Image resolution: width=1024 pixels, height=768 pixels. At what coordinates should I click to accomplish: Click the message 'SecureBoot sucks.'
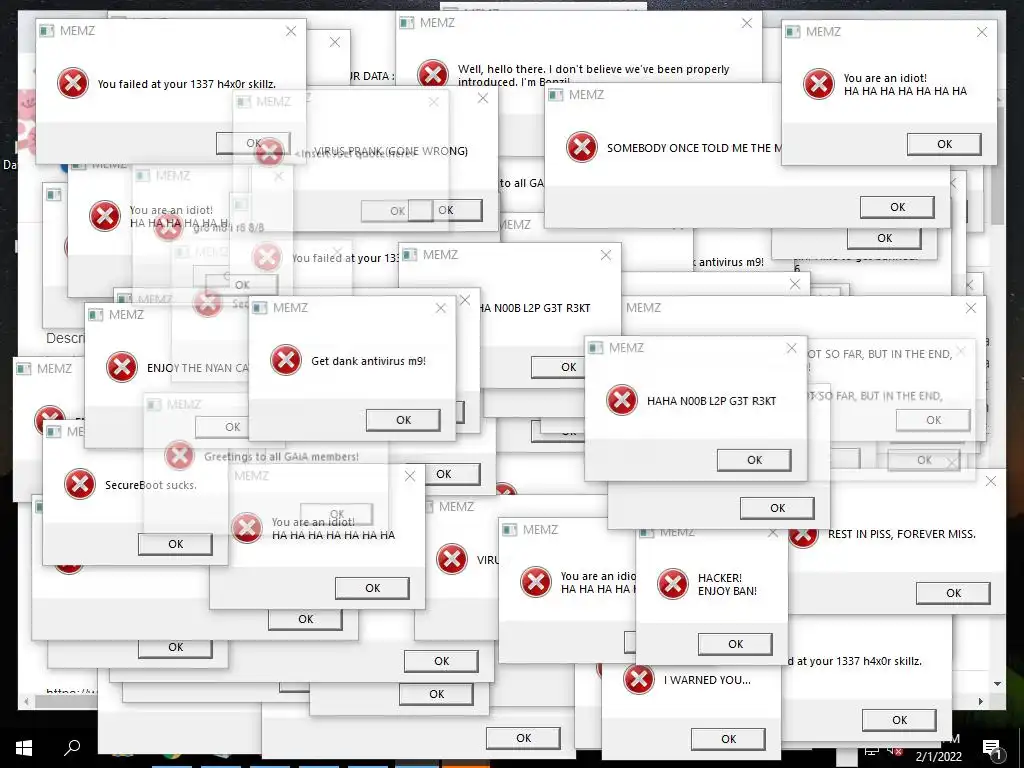151,485
